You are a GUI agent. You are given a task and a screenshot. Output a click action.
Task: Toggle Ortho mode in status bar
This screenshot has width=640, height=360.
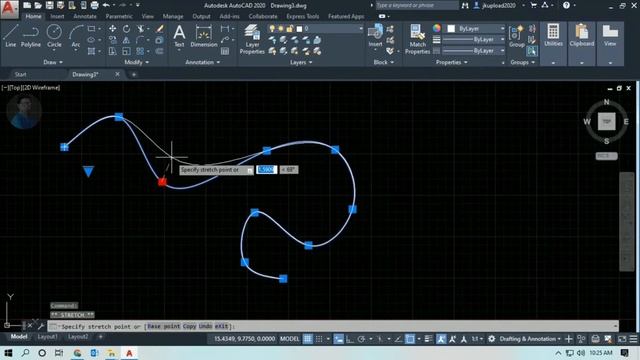350,339
